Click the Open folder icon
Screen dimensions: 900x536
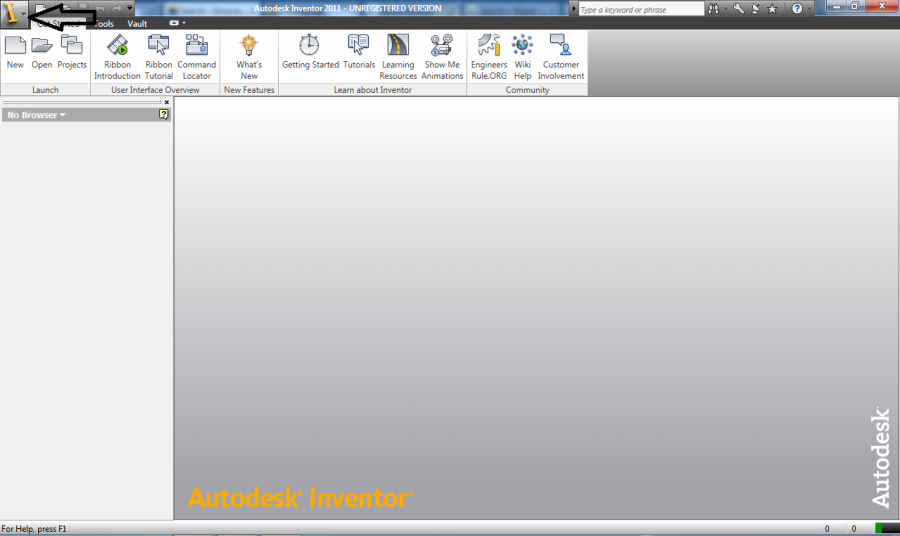(42, 45)
